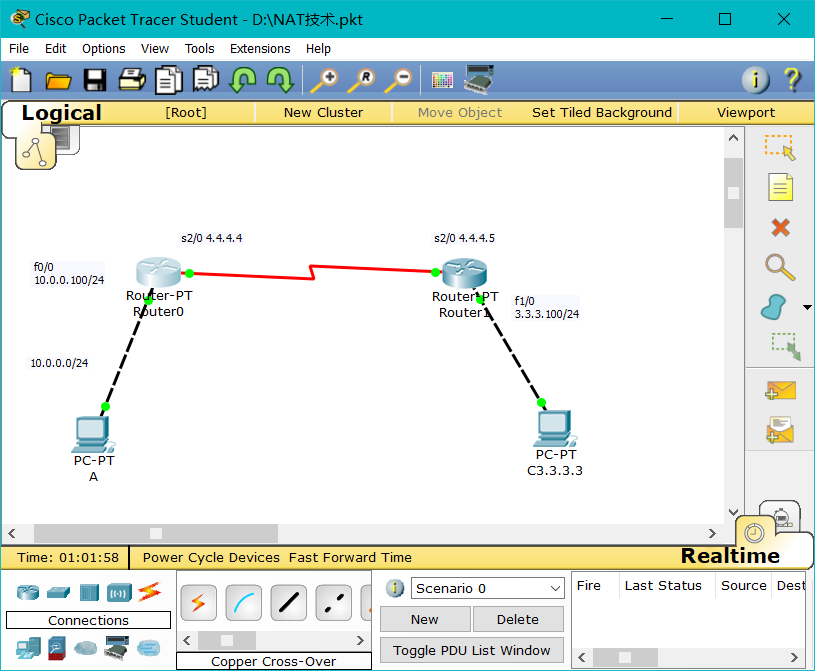Open the drawing palette icon
815x671 pixels.
click(442, 80)
